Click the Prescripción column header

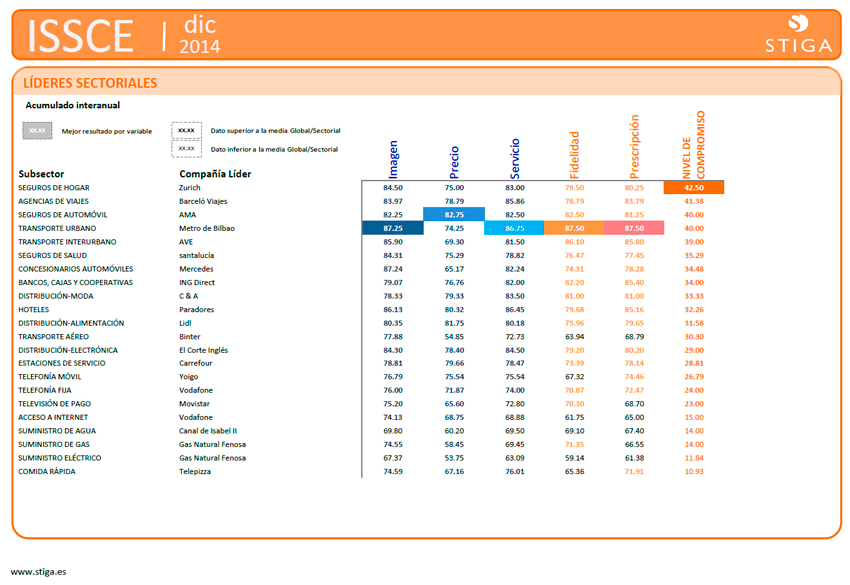pos(634,146)
